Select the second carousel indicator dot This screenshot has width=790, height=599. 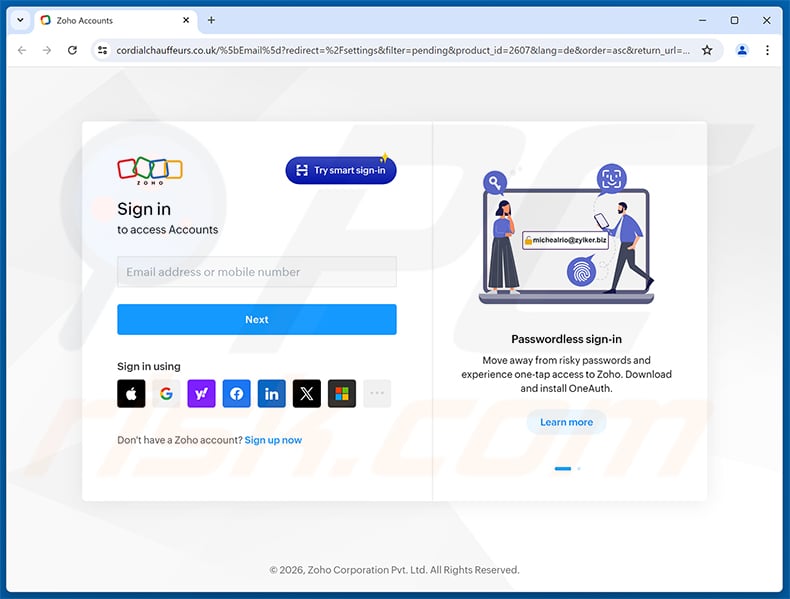pos(579,469)
